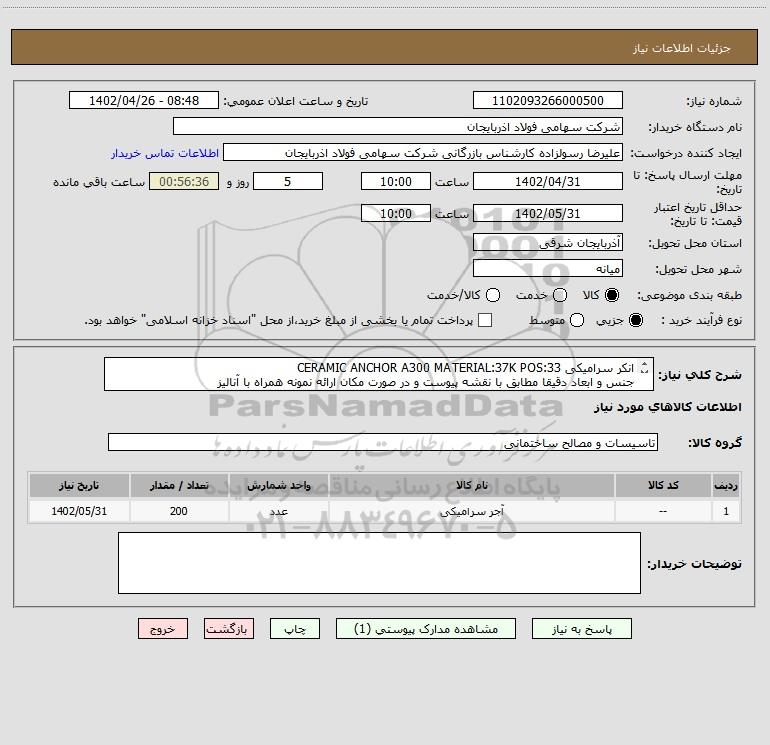Click the بازگشت back button

tap(229, 629)
